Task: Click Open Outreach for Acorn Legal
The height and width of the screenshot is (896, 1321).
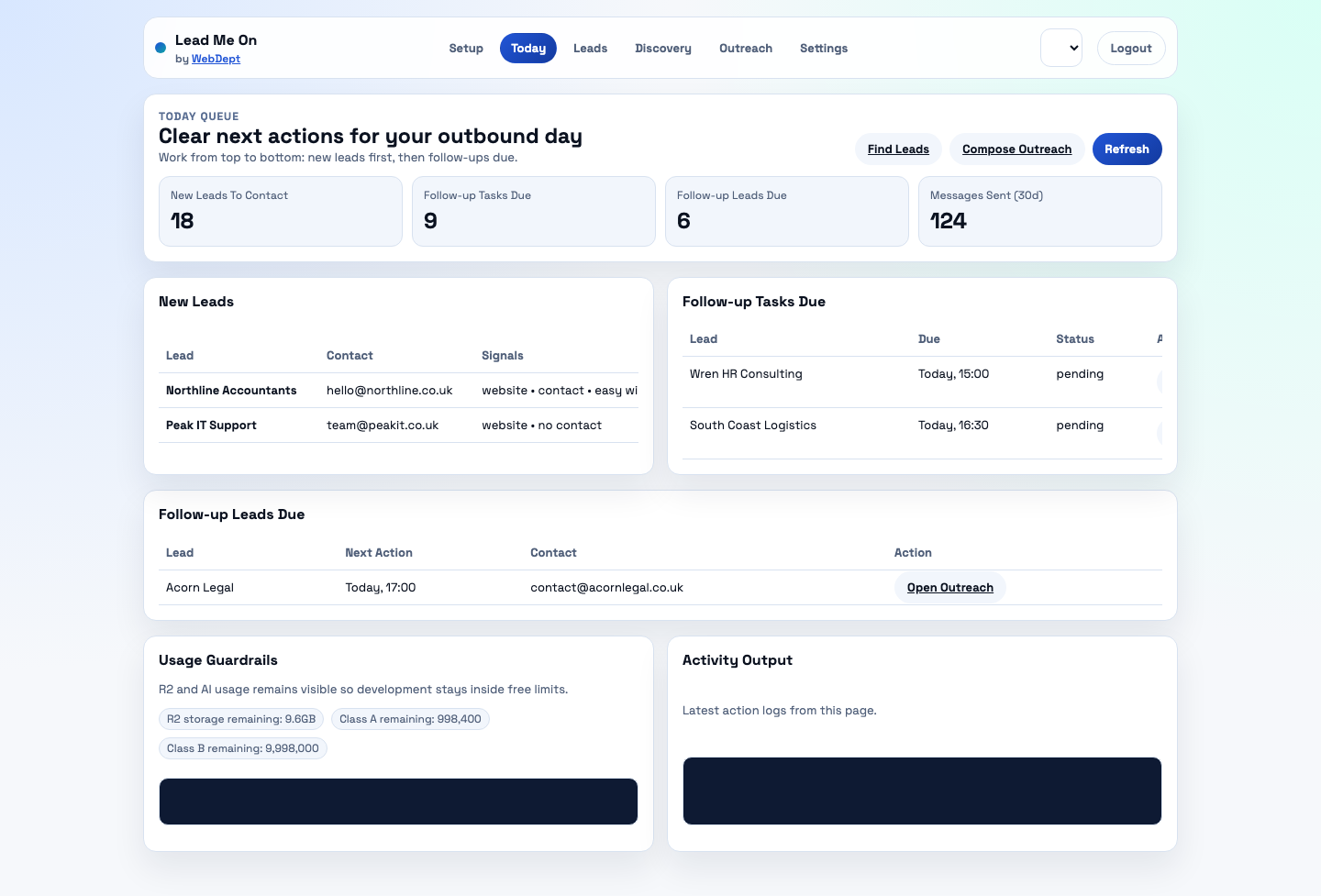Action: click(949, 588)
